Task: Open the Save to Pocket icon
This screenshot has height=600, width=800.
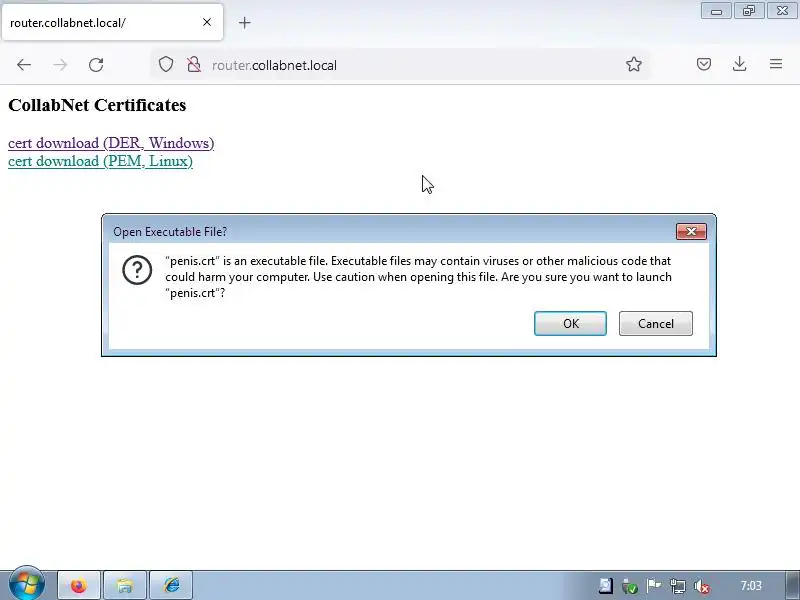Action: (x=704, y=64)
